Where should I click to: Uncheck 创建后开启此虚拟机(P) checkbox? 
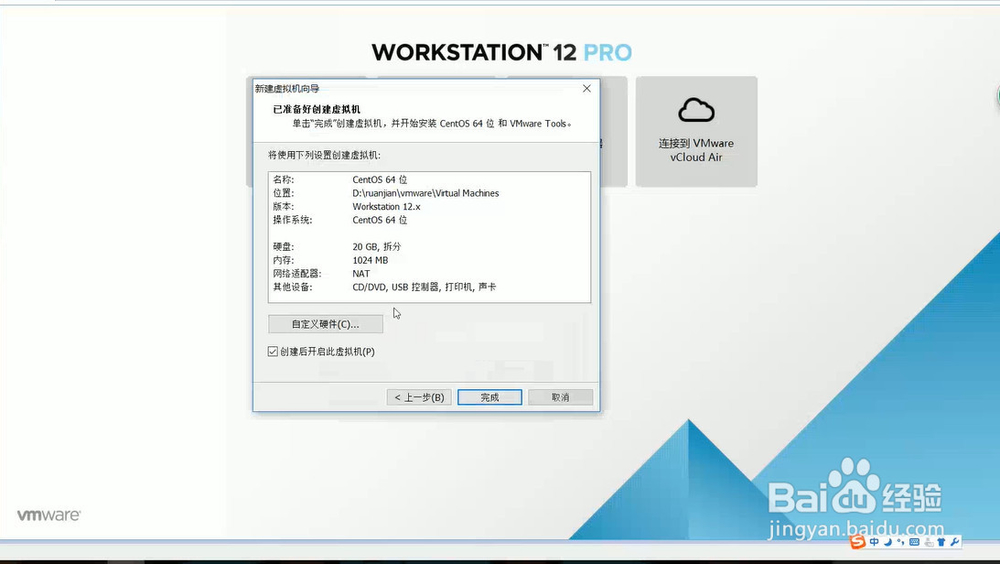coord(273,352)
